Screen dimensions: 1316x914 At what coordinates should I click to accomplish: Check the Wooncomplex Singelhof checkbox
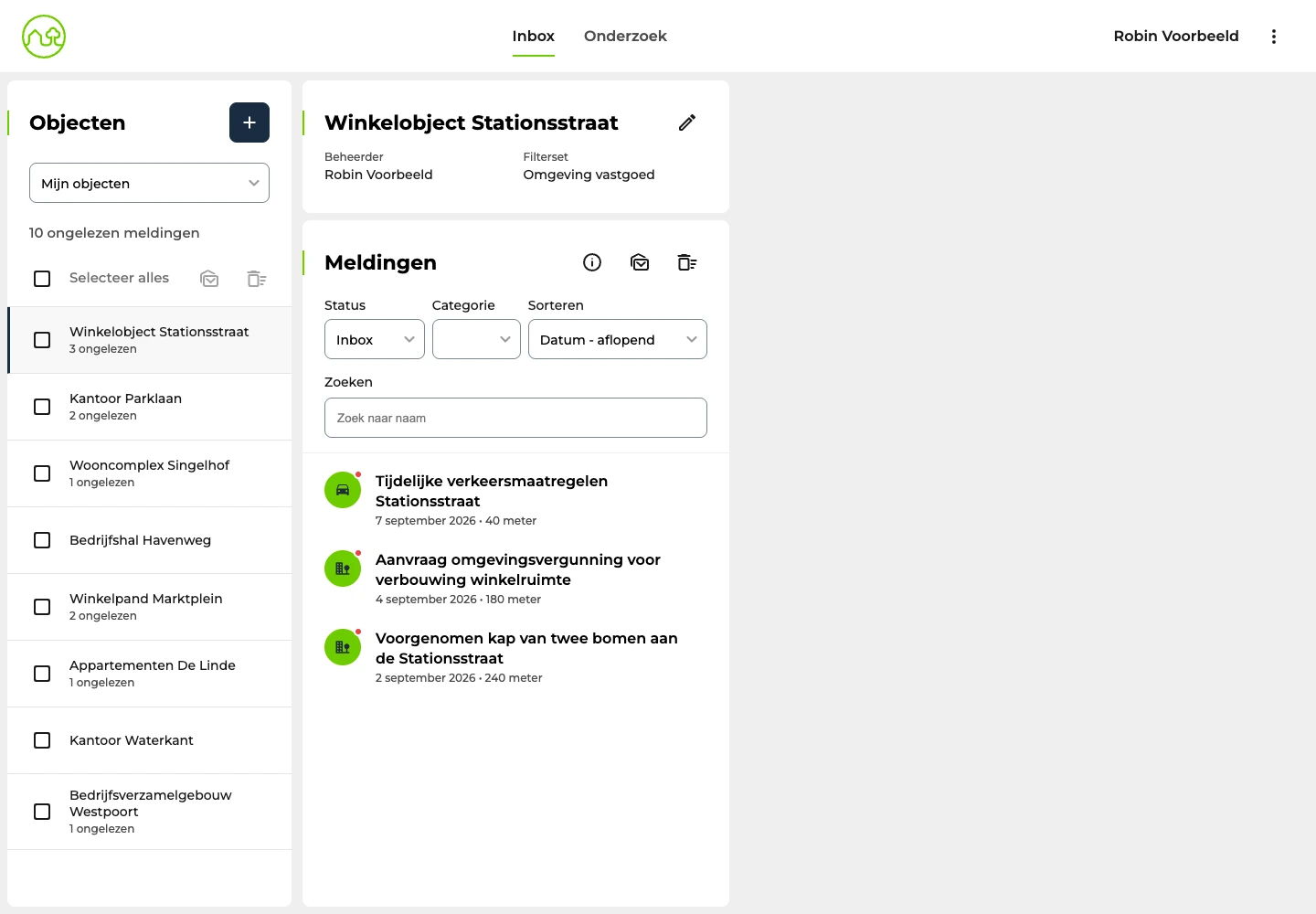pos(42,473)
